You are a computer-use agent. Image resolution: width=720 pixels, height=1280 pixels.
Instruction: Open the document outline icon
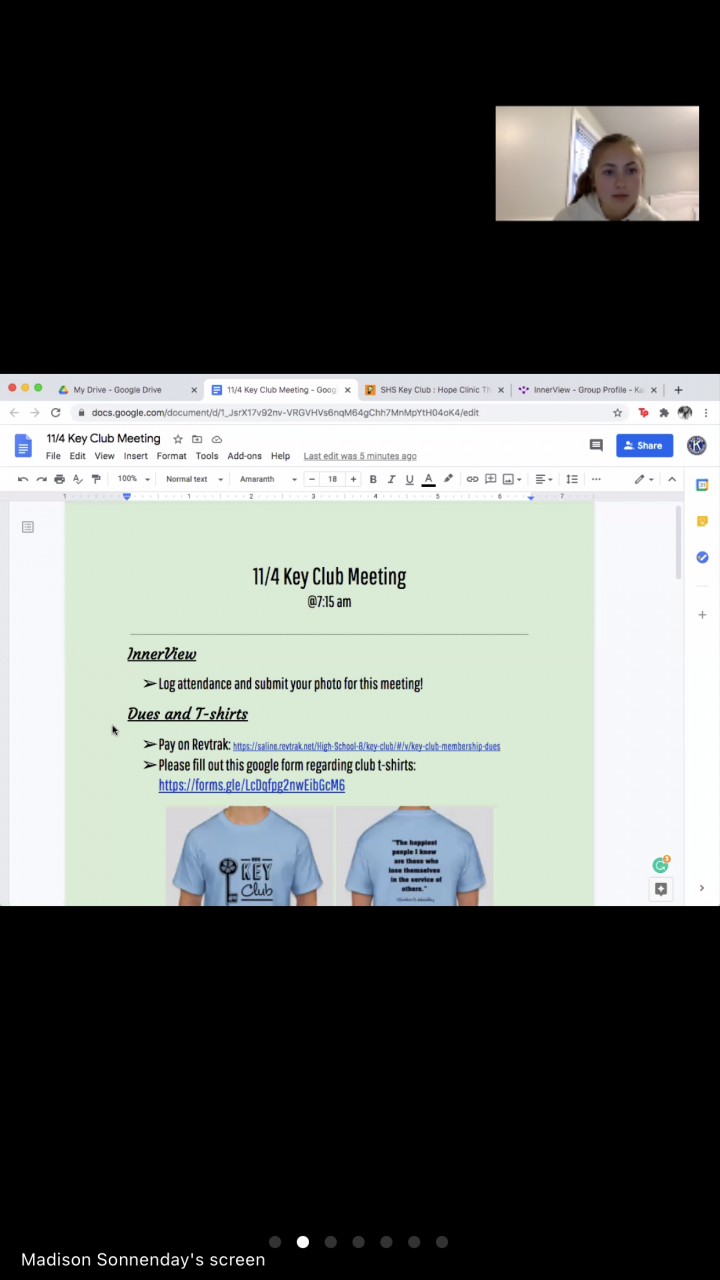(x=28, y=527)
